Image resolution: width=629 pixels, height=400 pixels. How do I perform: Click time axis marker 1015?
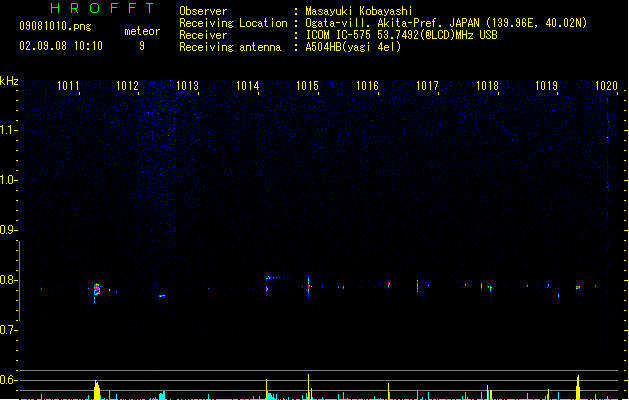pos(307,85)
